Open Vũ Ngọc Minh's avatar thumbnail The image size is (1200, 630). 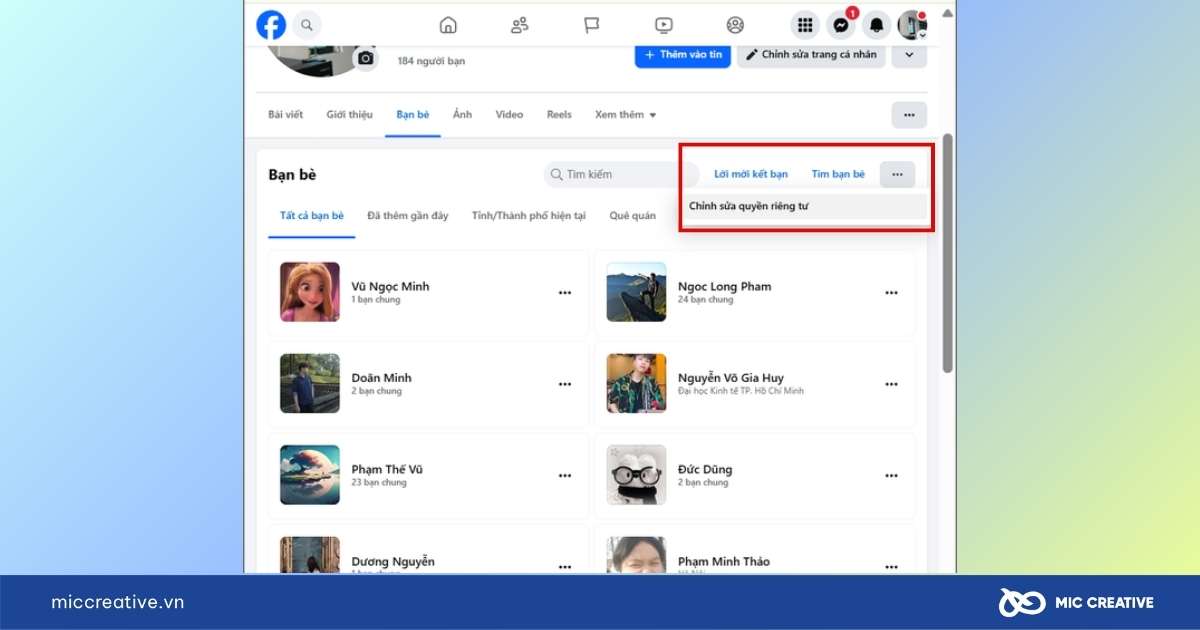[x=310, y=292]
